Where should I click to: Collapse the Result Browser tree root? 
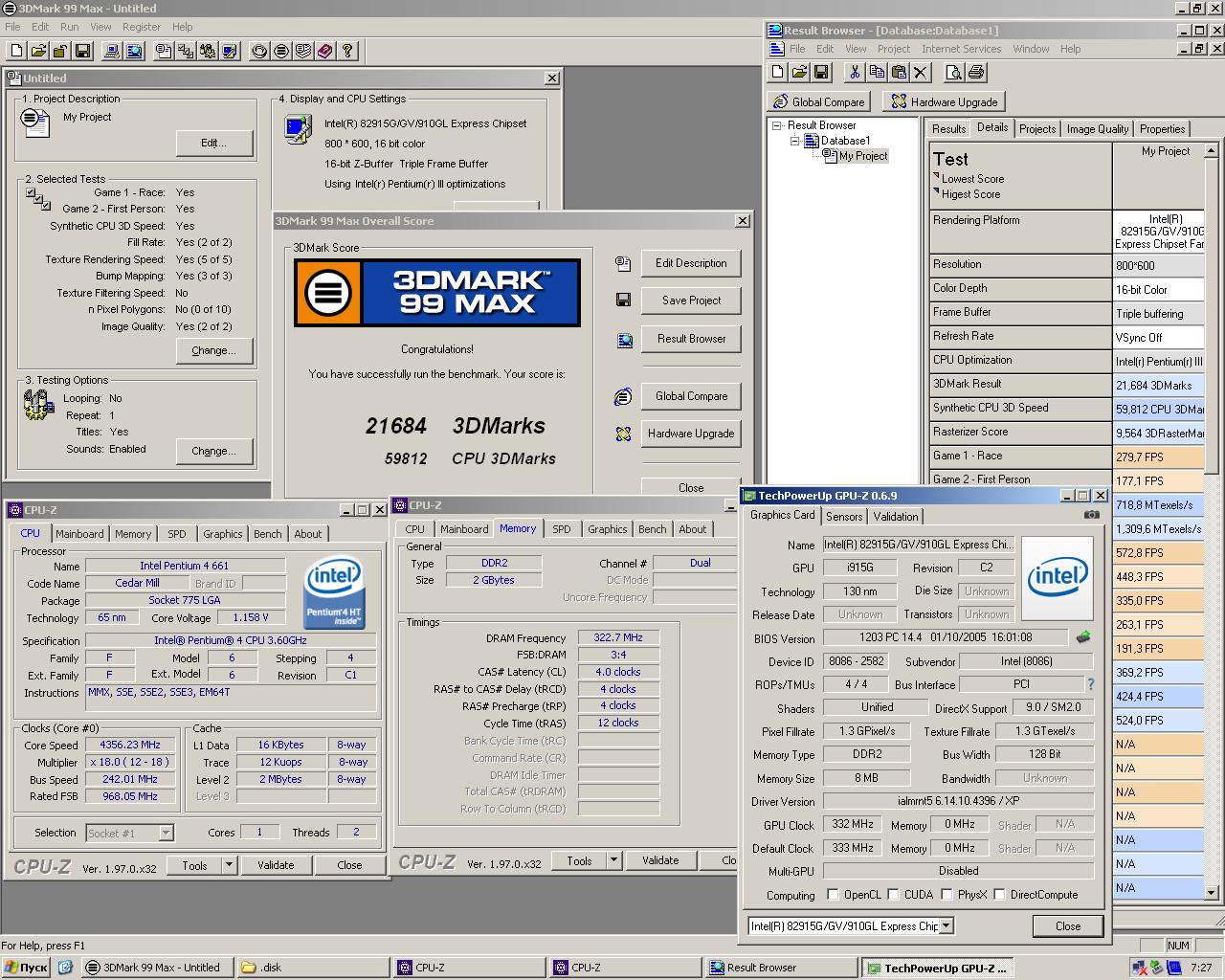[778, 125]
